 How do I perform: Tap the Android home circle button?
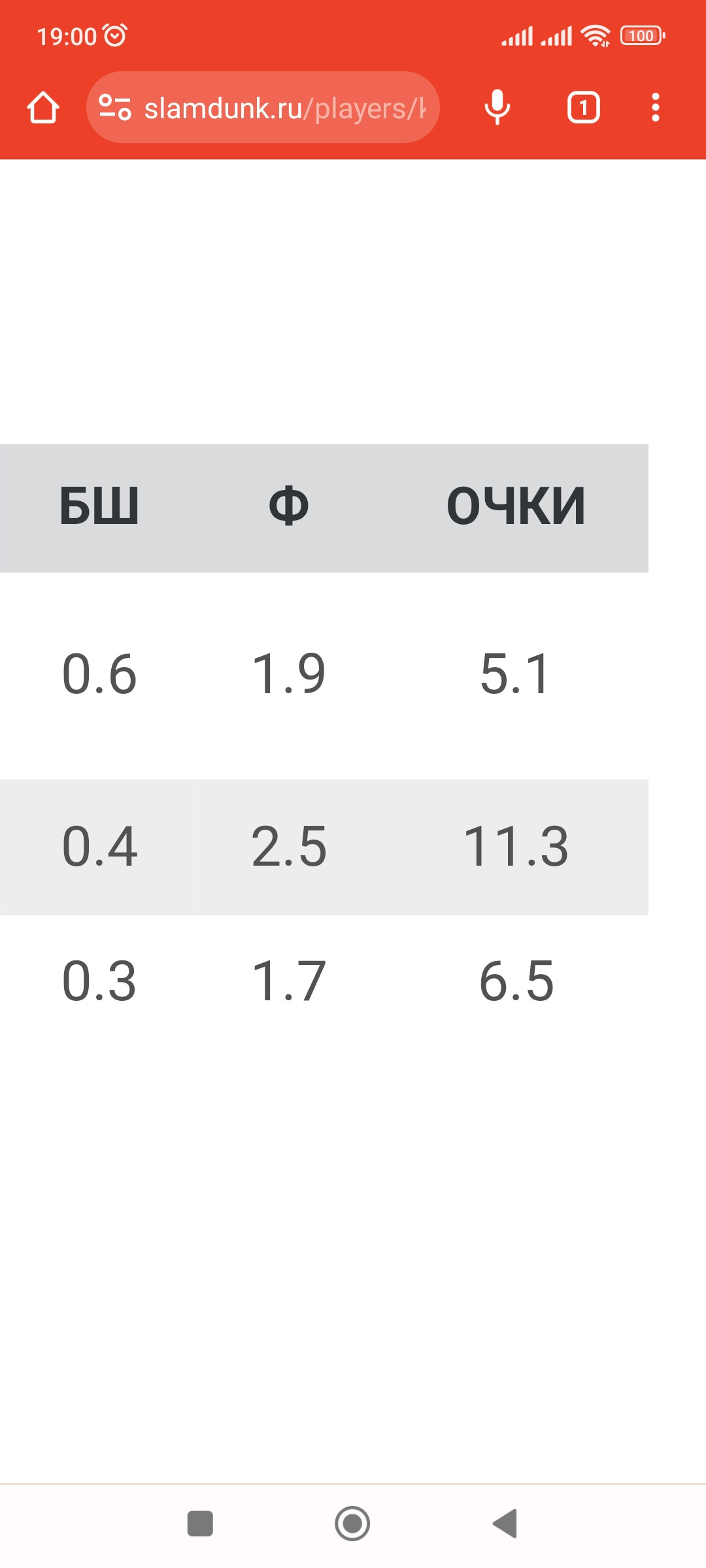[352, 1524]
